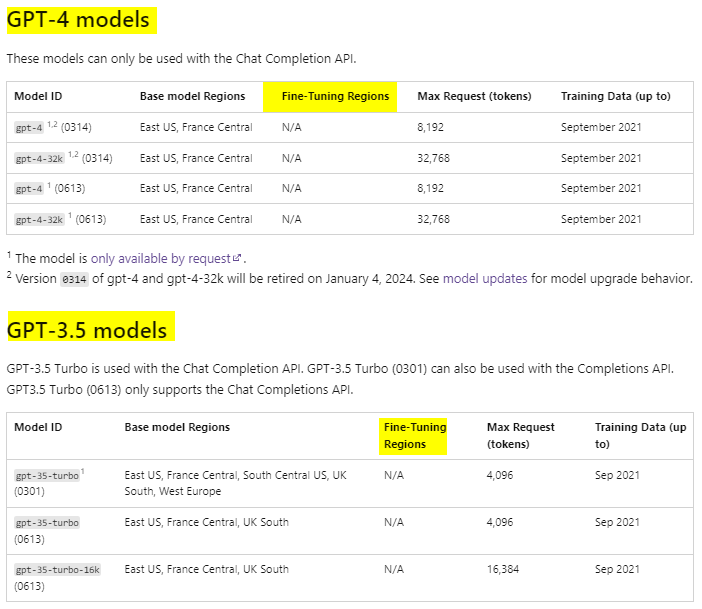Click the 'GPT-3.5 Turbo is used with' paragraph
Viewport: 702px width, 609px height.
pyautogui.click(x=340, y=379)
